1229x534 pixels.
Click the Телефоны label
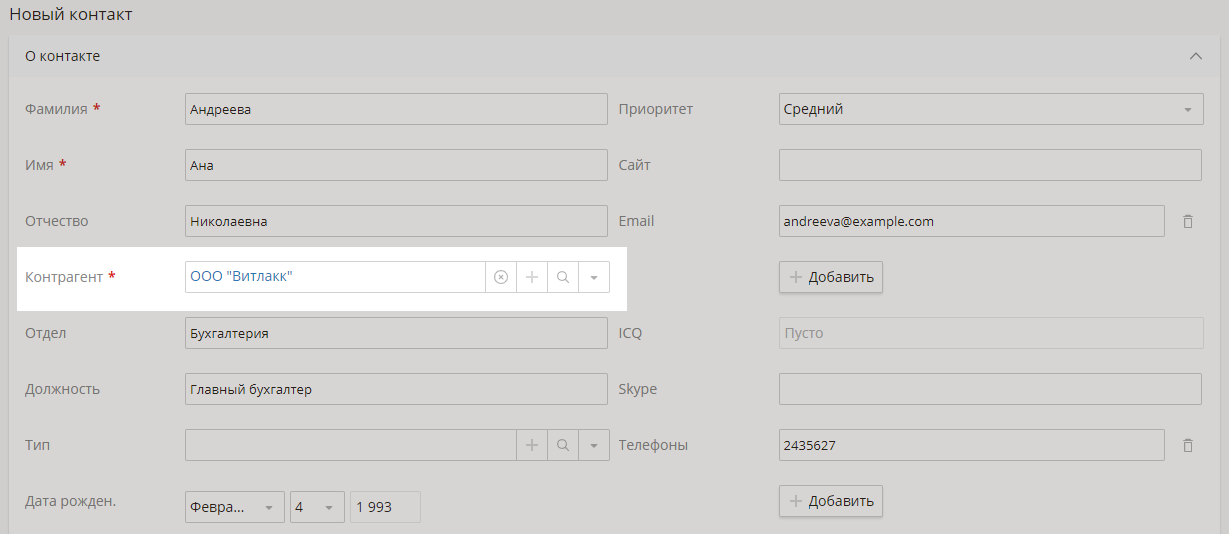coord(653,445)
